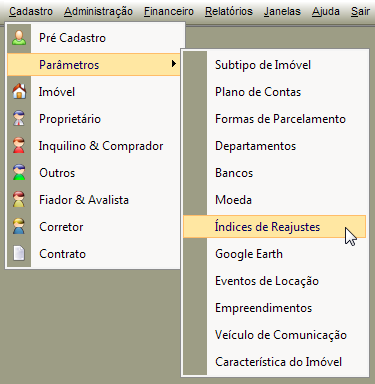Select Eventos de Locação in submenu
This screenshot has height=384, width=375.
[x=275, y=281]
